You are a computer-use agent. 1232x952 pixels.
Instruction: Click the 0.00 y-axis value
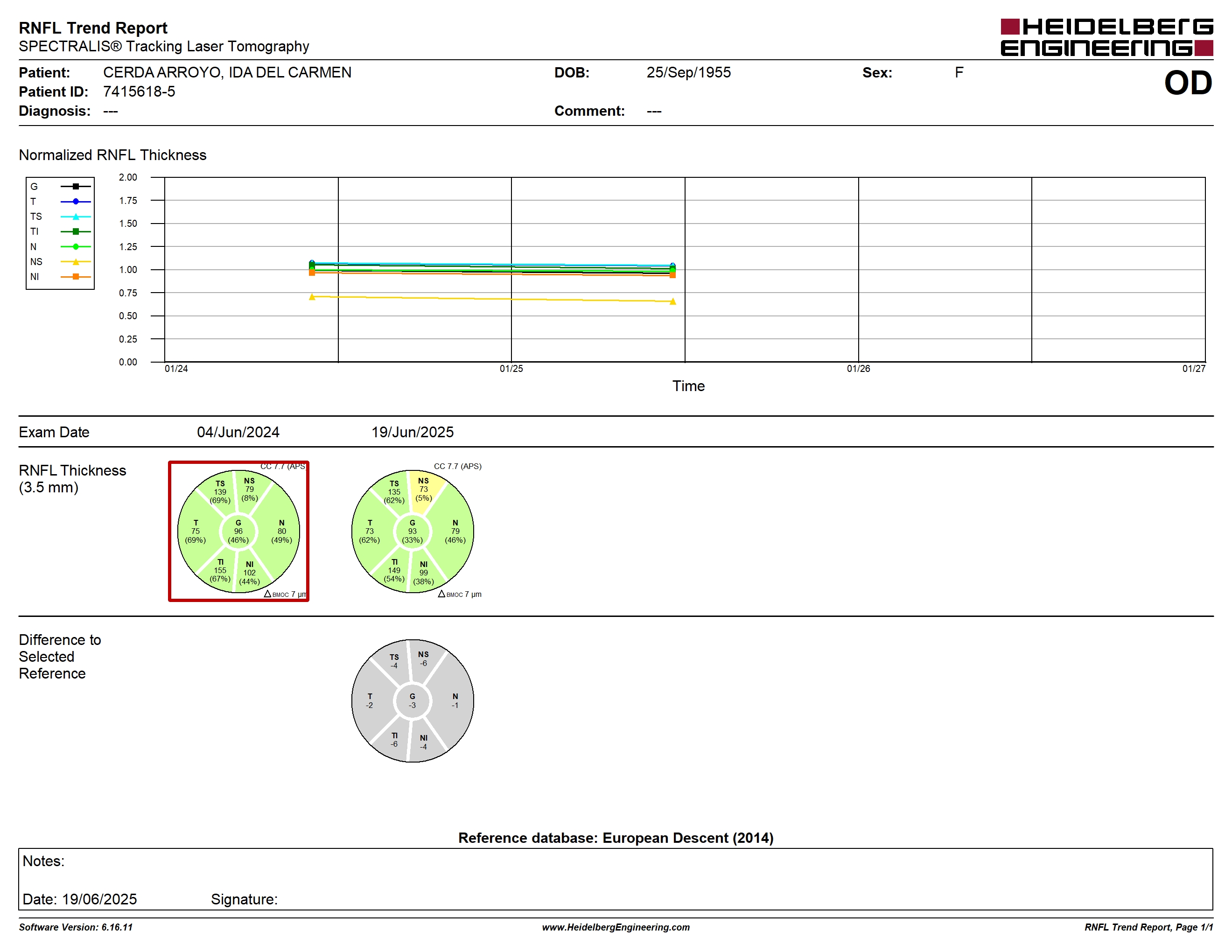[x=128, y=362]
